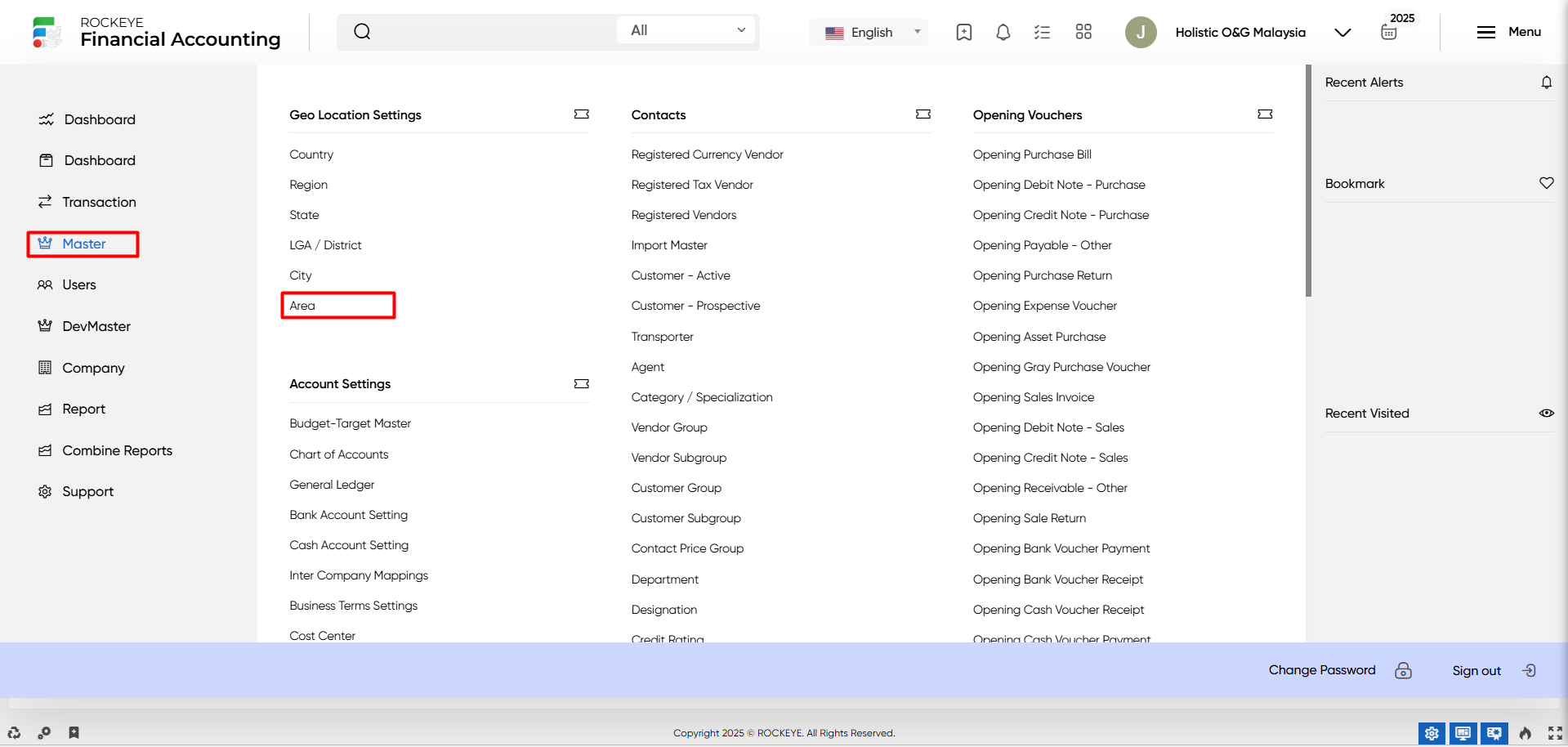Click the user avatar J
Screen dimensions: 1568x747
tap(1141, 32)
